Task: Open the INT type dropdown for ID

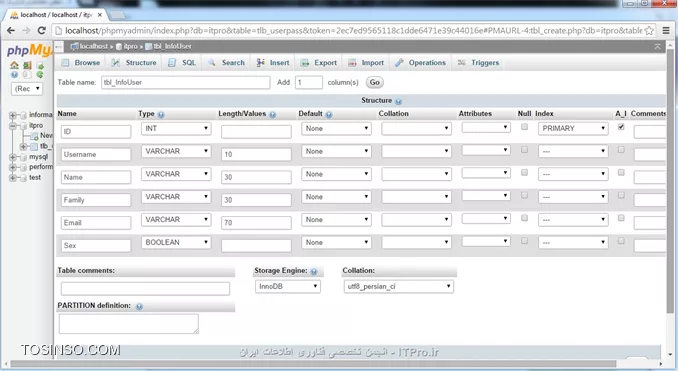Action: (176, 128)
